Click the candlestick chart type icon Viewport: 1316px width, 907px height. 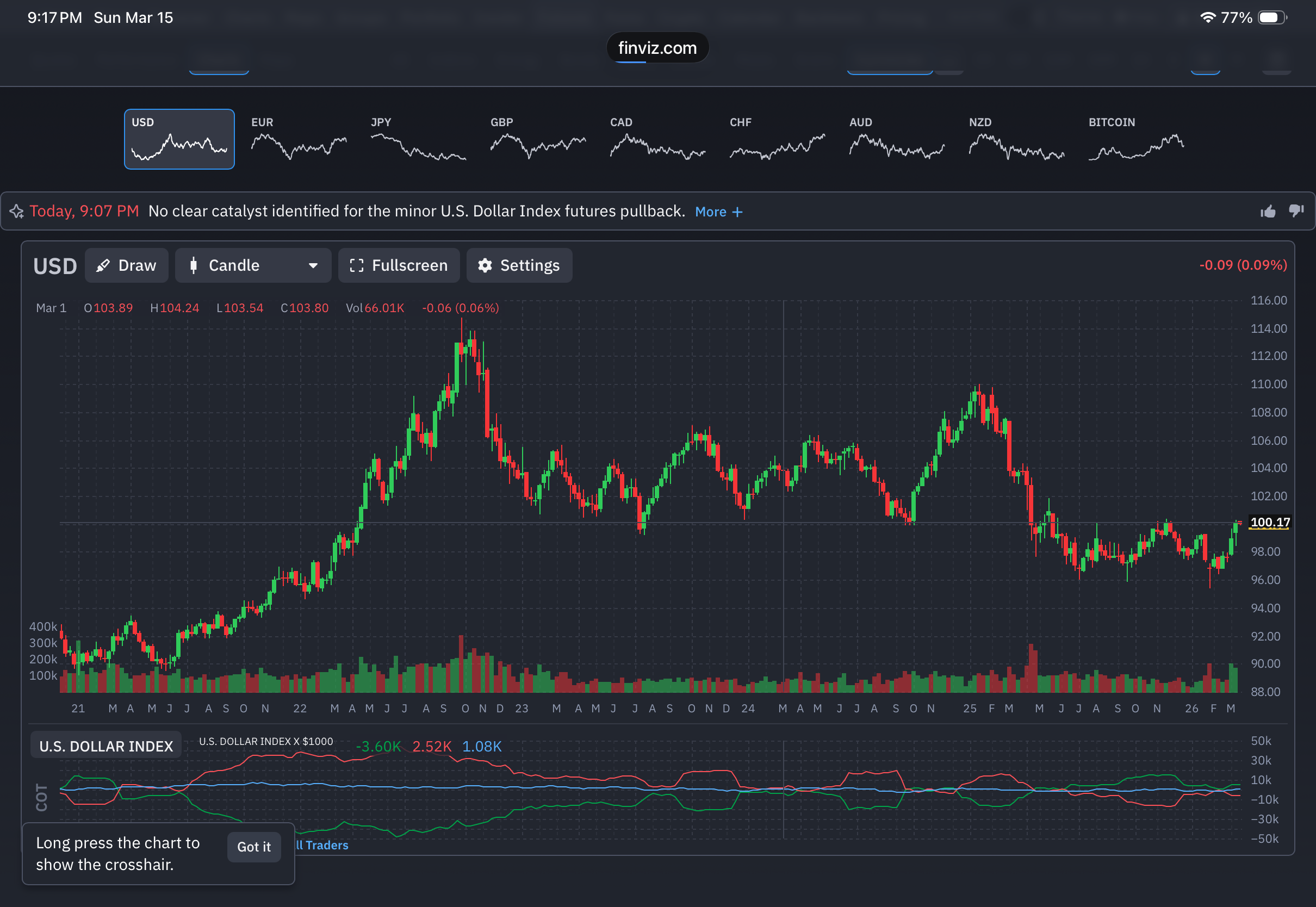point(194,265)
